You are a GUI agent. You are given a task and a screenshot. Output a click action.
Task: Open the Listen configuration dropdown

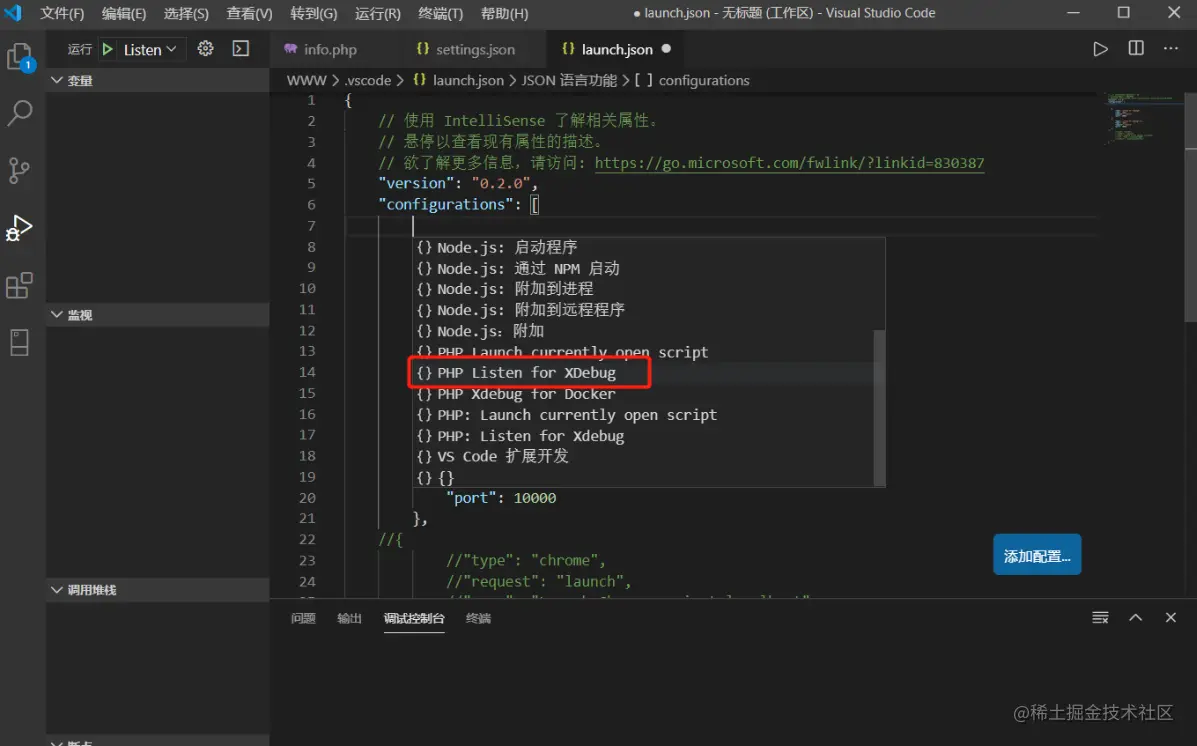tap(150, 49)
